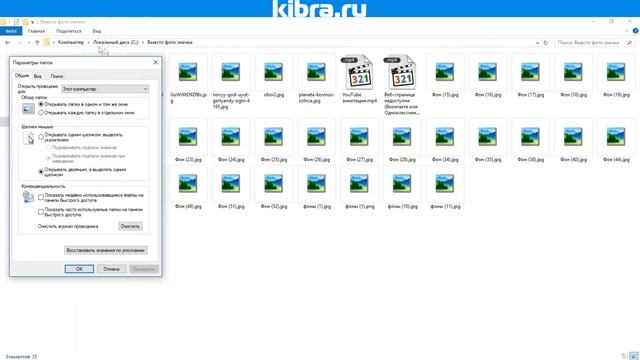The width and height of the screenshot is (640, 360).
Task: Open recent locations dropdown near nav arrows
Action: [x=29, y=42]
